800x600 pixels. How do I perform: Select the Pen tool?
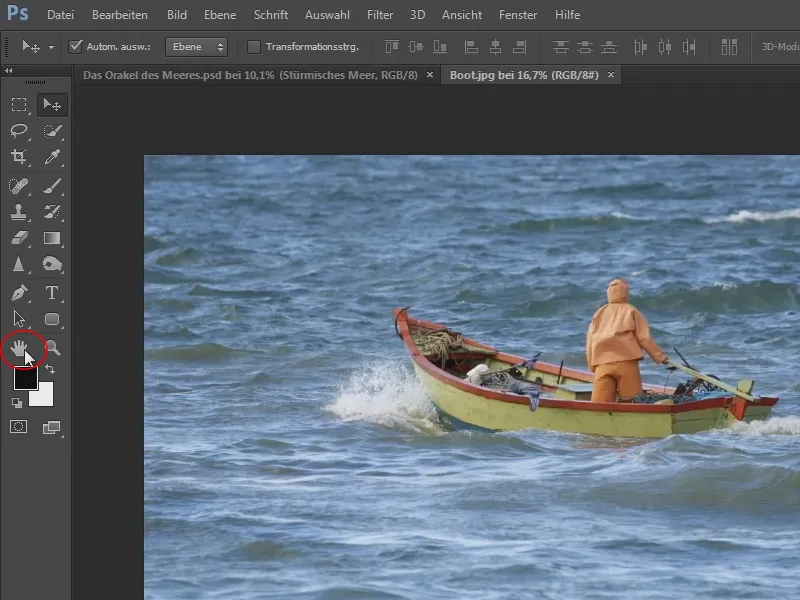(19, 293)
